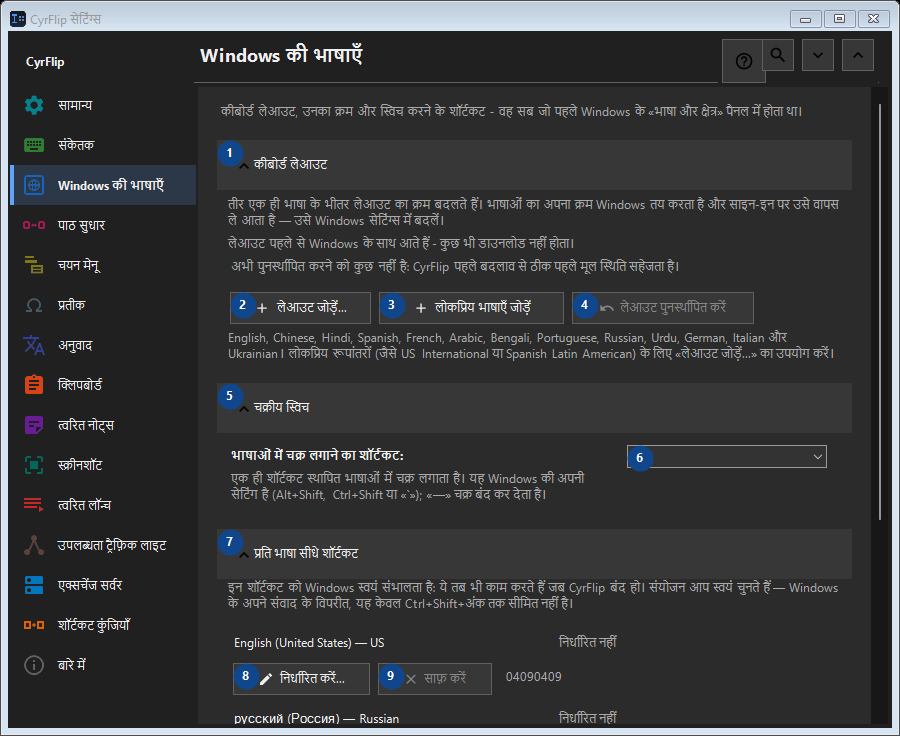900x736 pixels.
Task: Go to क्लिपबोर्ड settings
Action: (x=103, y=385)
